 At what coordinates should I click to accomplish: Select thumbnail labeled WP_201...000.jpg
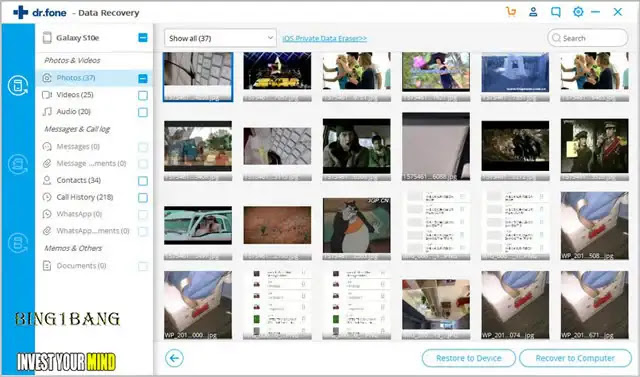[198, 305]
